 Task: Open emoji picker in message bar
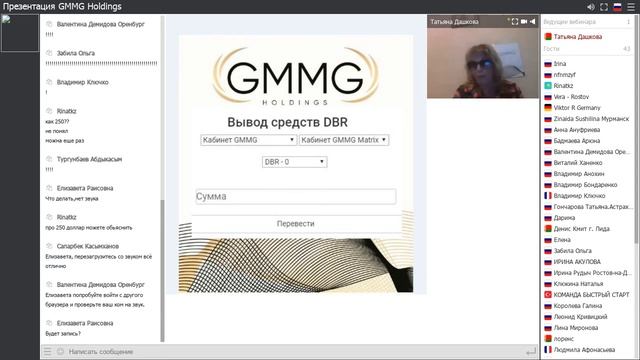pyautogui.click(x=60, y=351)
